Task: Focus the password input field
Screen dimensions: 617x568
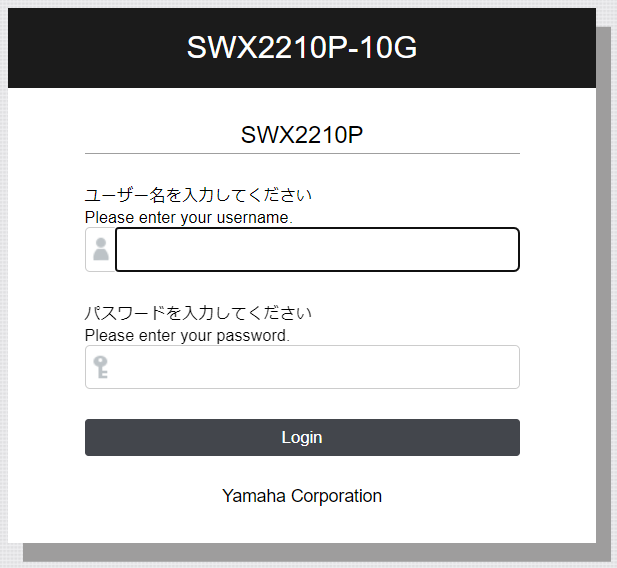Action: [317, 367]
